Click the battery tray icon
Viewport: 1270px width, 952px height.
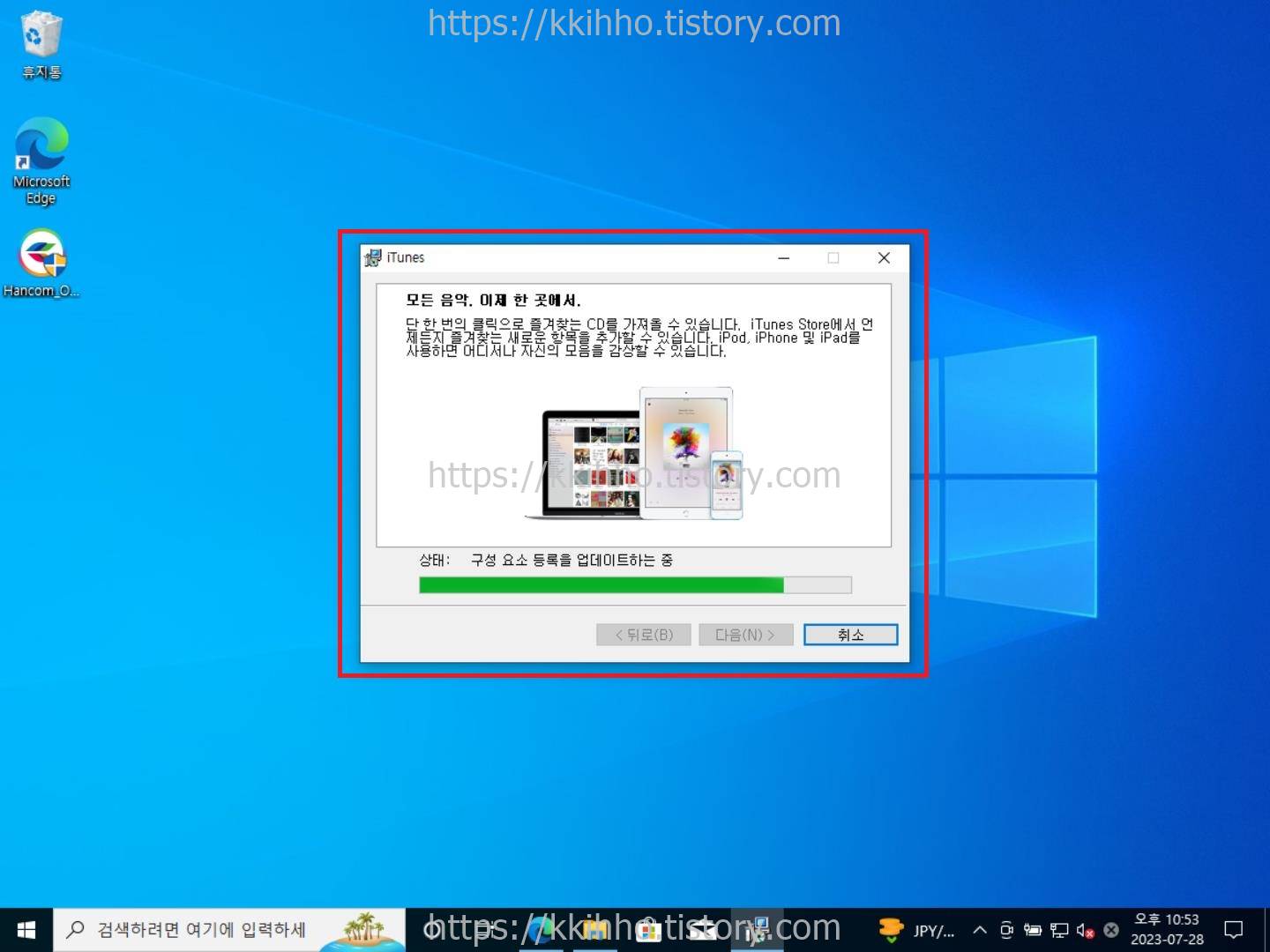point(1033,930)
